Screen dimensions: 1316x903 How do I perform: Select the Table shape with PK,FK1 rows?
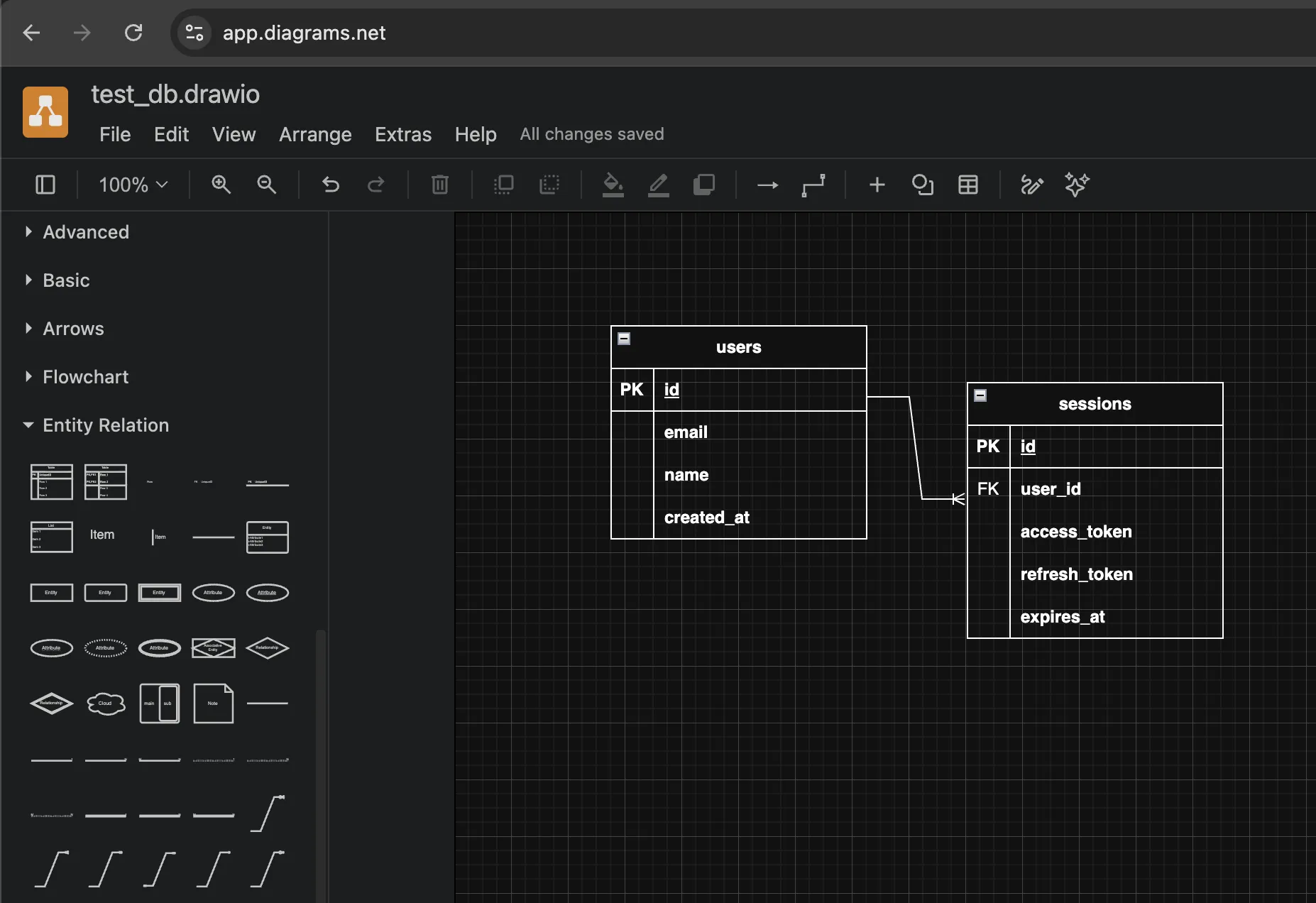106,482
